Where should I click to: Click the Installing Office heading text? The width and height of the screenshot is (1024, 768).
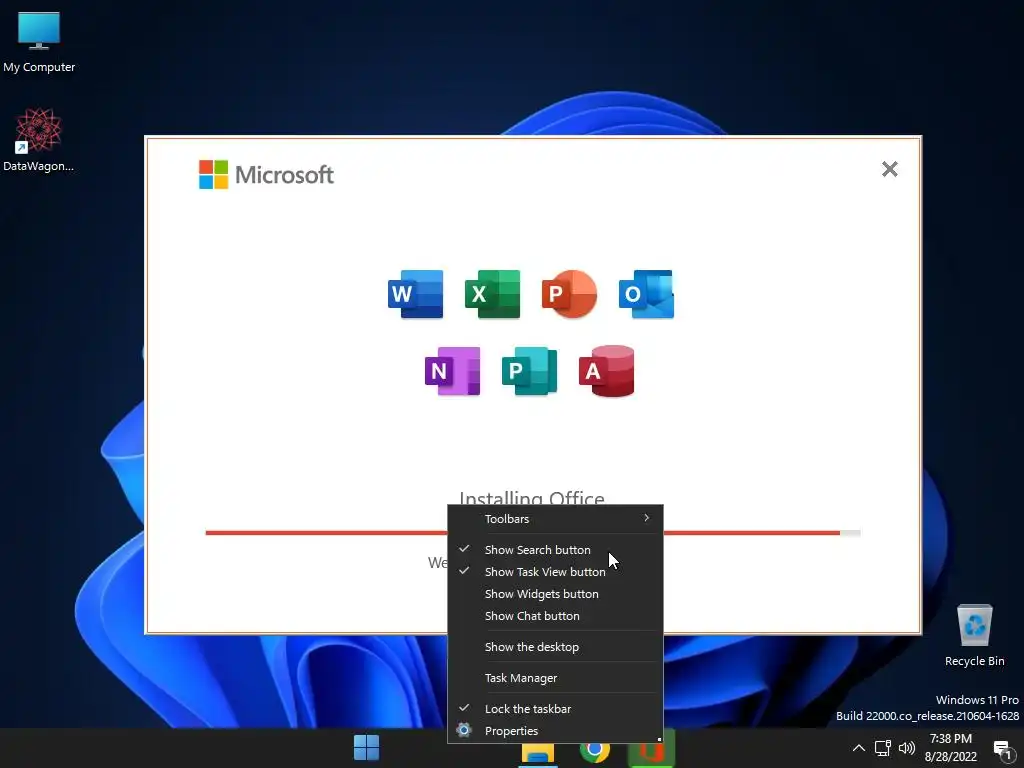click(x=532, y=497)
